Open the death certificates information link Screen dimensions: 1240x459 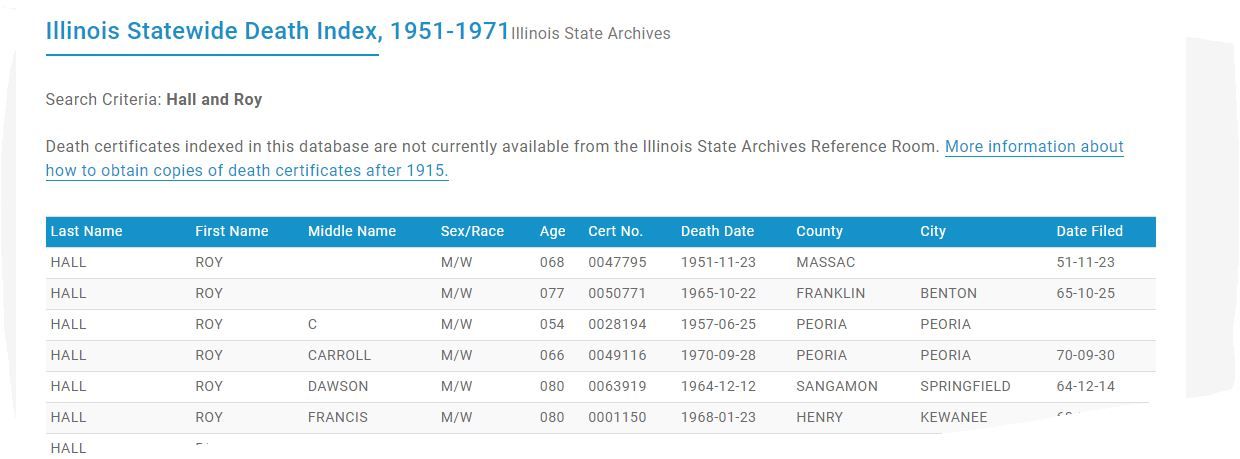585,158
